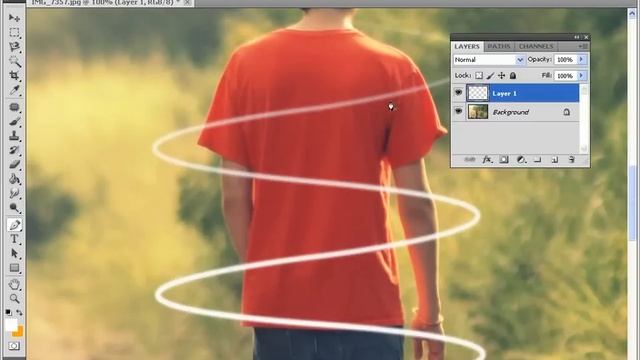Select the Rectangle shape tool
640x360 pixels.
[x=14, y=268]
